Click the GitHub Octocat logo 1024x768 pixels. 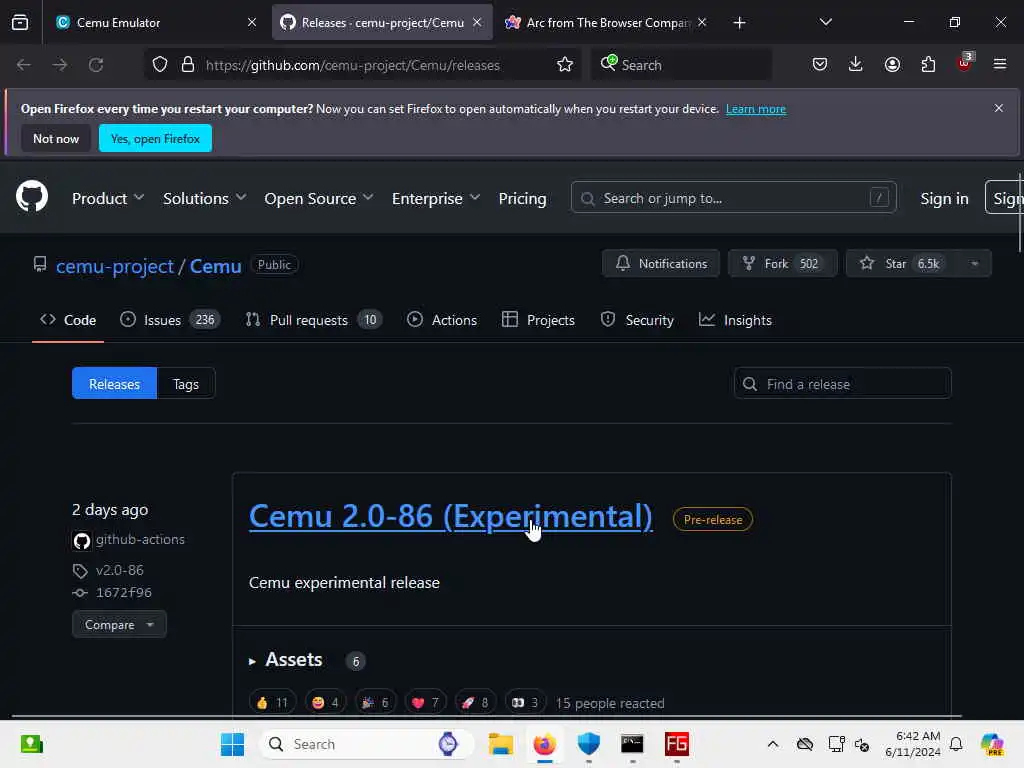point(32,197)
